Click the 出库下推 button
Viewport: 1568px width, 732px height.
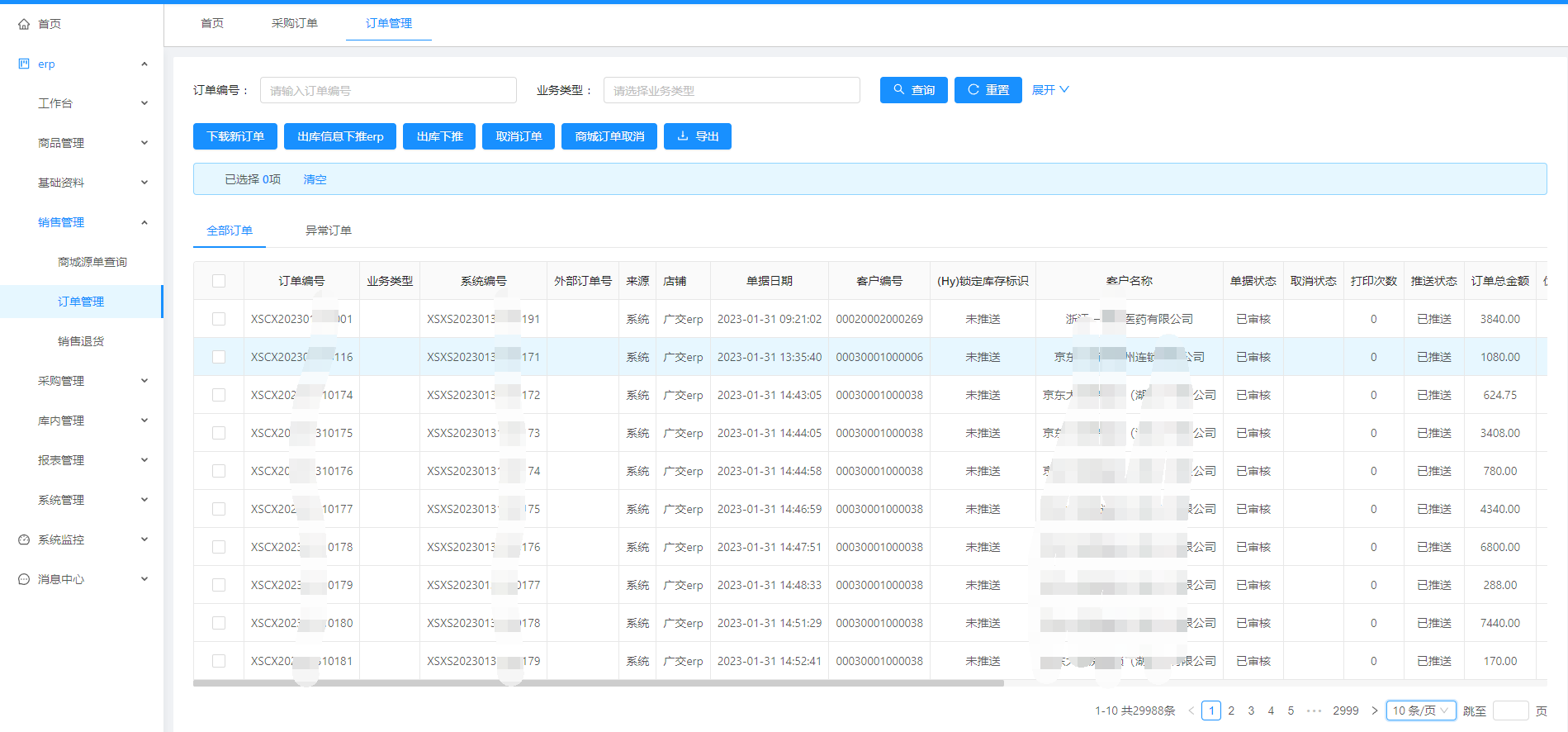click(x=439, y=136)
